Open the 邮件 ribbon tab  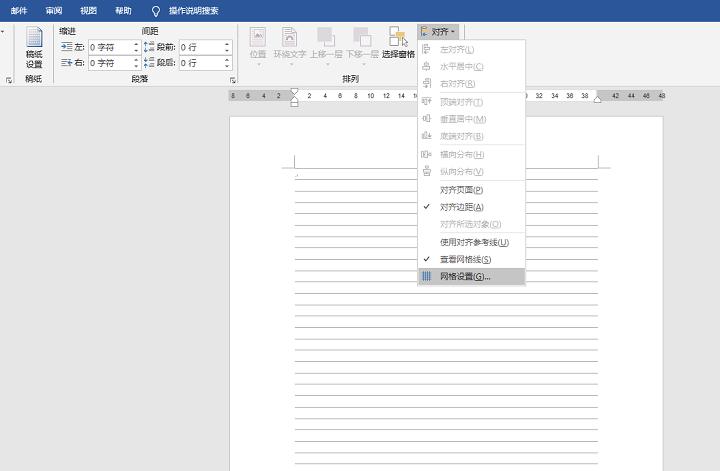19,11
